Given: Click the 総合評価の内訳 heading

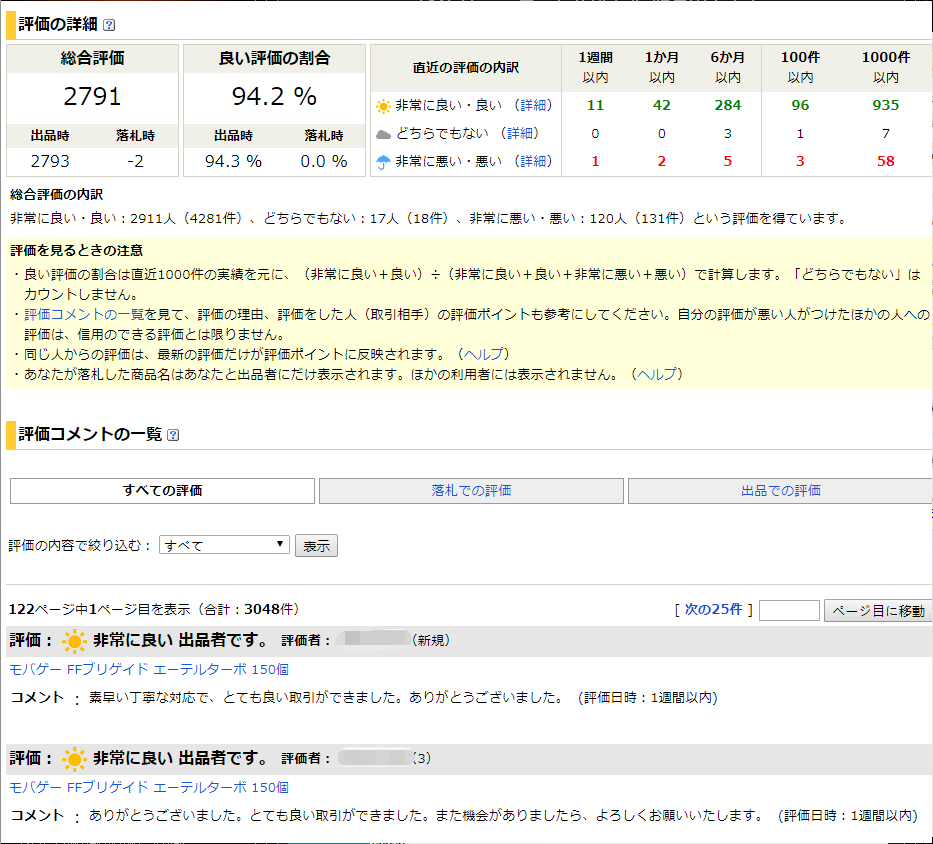Looking at the screenshot, I should [x=57, y=195].
